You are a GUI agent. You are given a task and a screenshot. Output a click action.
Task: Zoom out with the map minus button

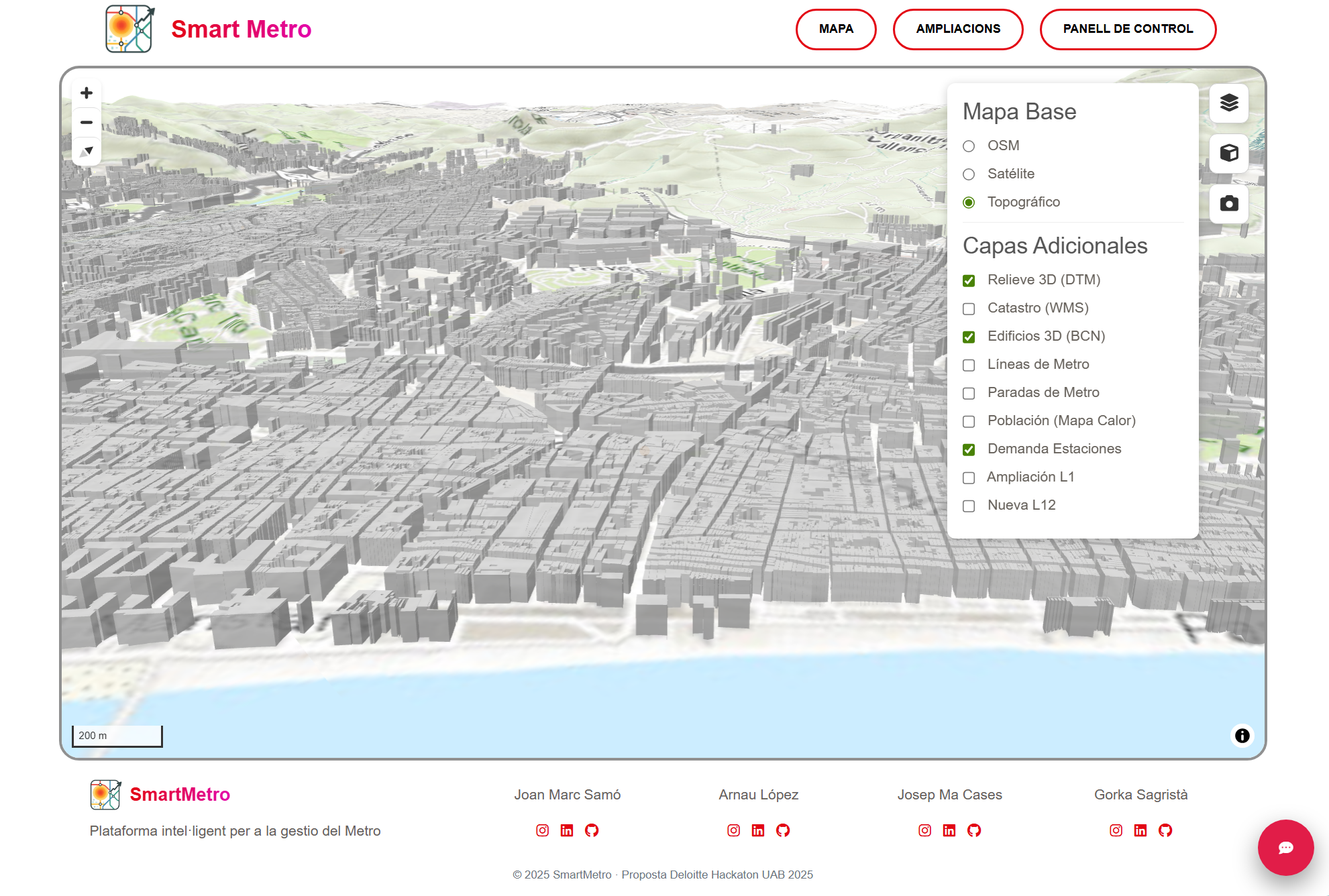pyautogui.click(x=86, y=122)
